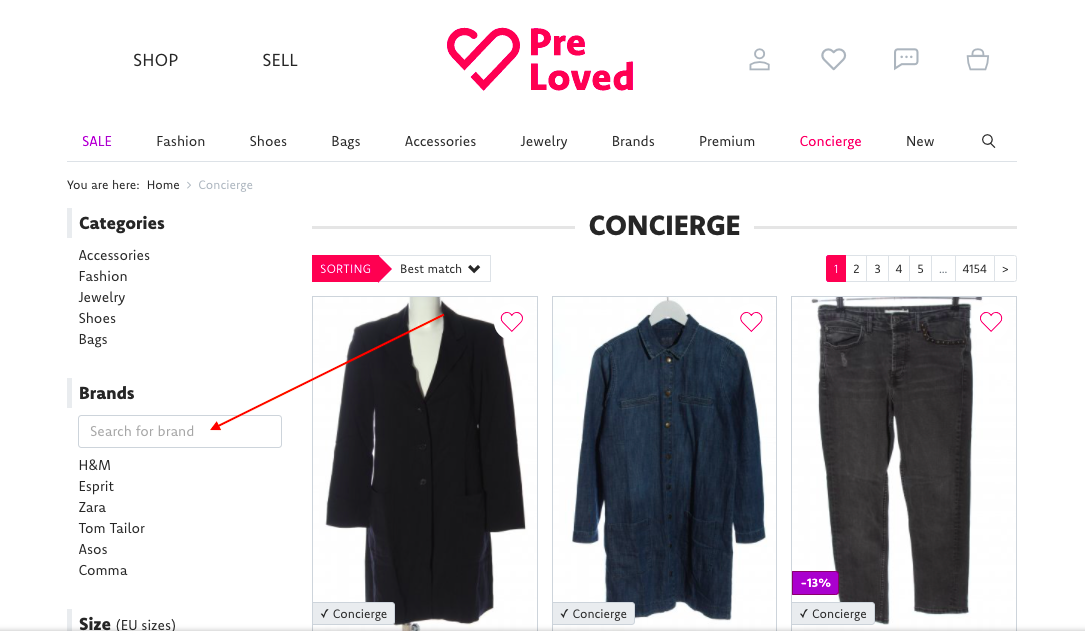Favorite the grey jeans heart icon
The height and width of the screenshot is (631, 1085).
coord(990,321)
